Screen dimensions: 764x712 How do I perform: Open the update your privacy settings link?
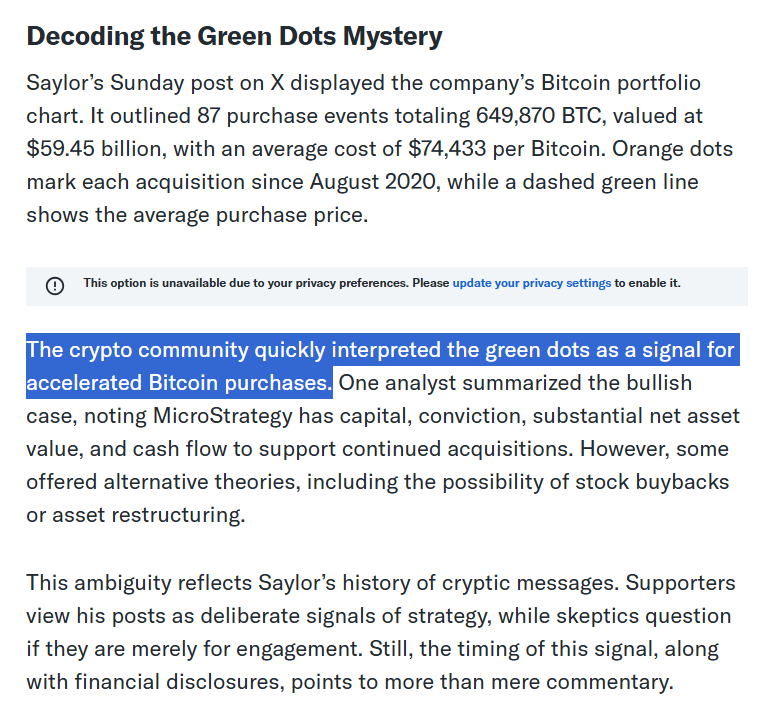click(x=531, y=283)
